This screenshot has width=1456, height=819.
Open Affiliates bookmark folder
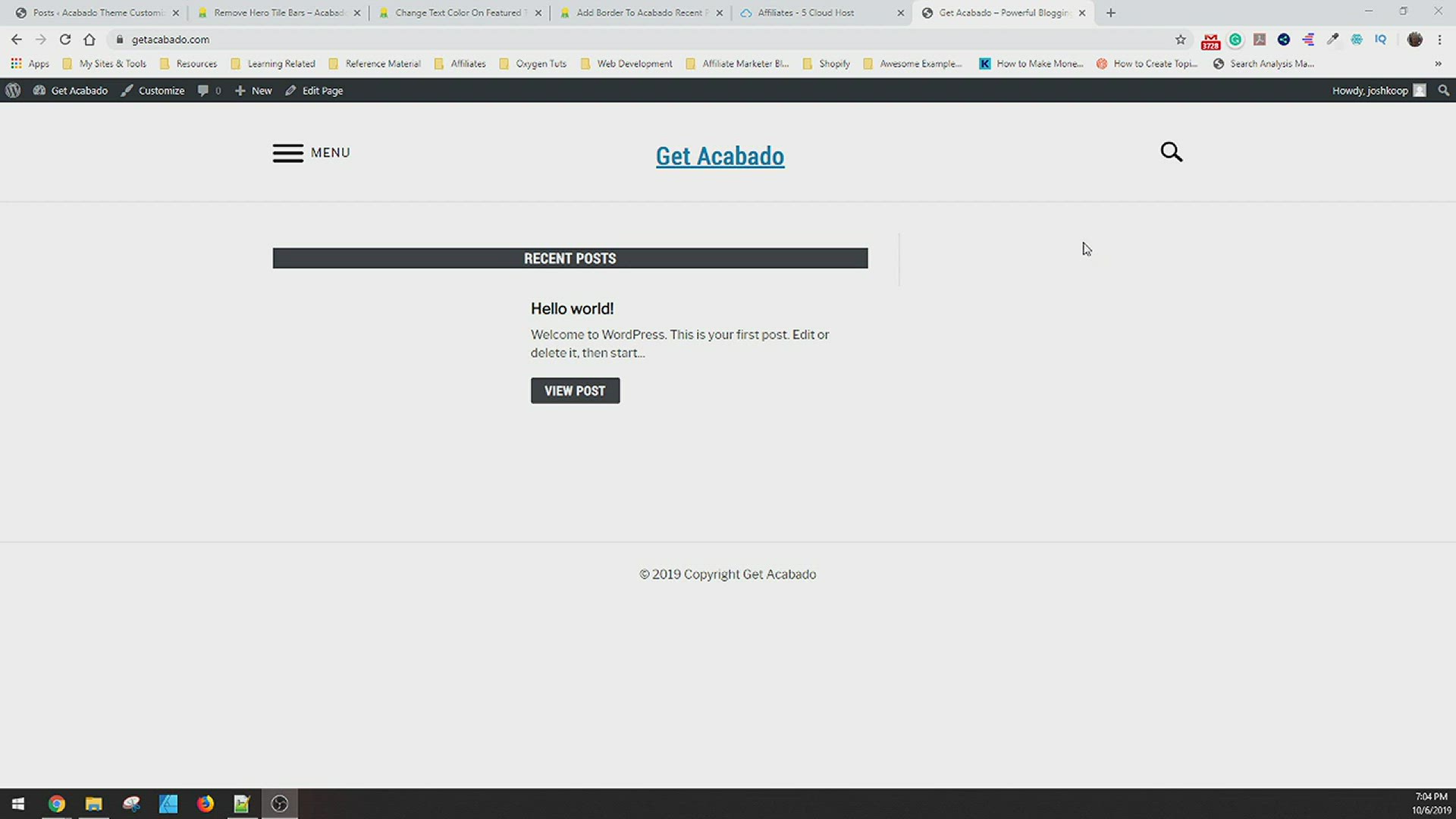[460, 64]
